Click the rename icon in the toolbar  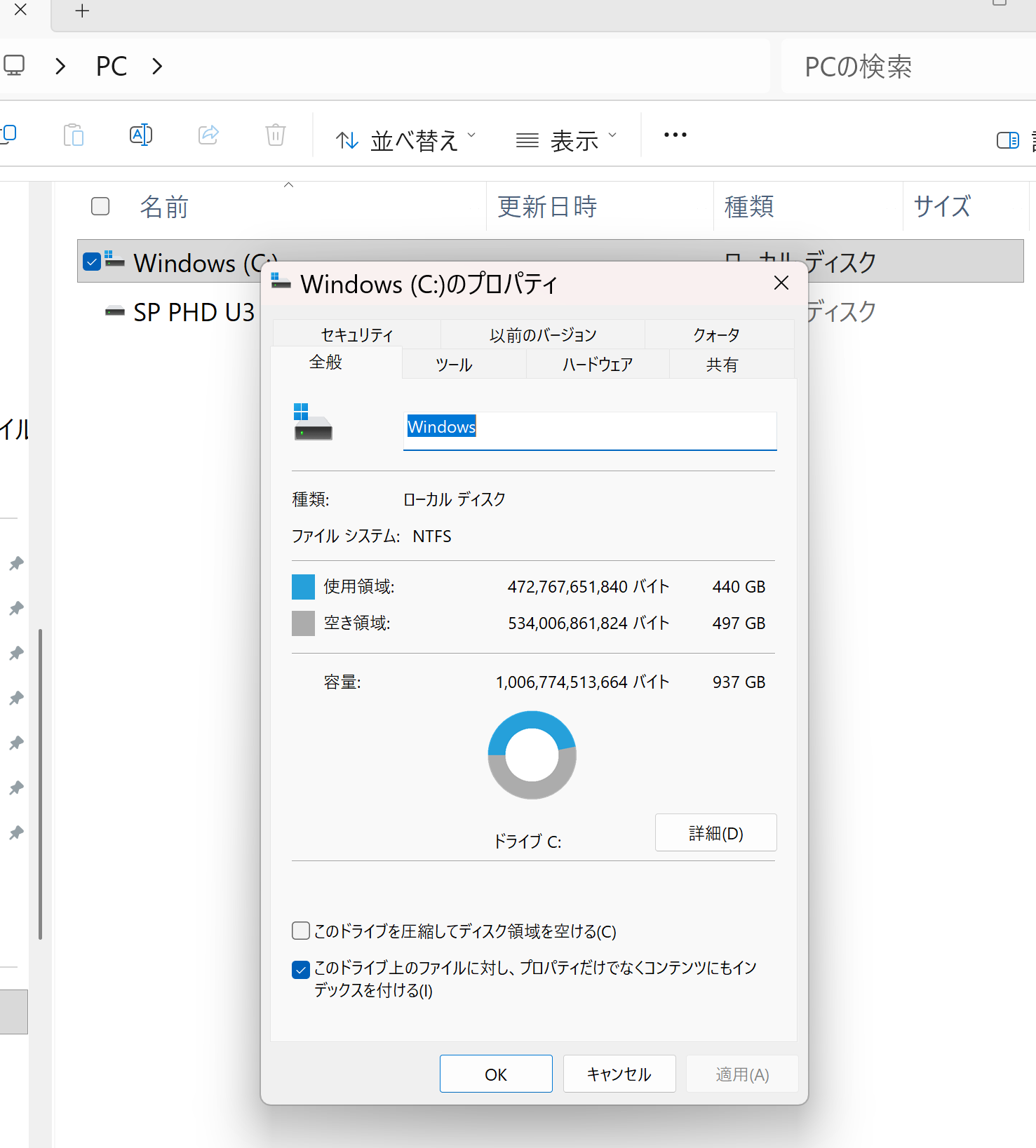click(x=141, y=135)
